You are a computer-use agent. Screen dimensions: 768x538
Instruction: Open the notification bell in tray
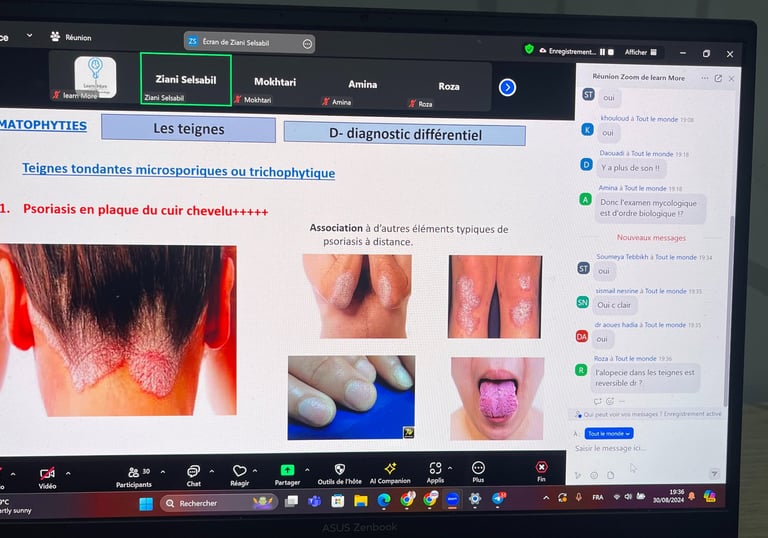click(692, 496)
